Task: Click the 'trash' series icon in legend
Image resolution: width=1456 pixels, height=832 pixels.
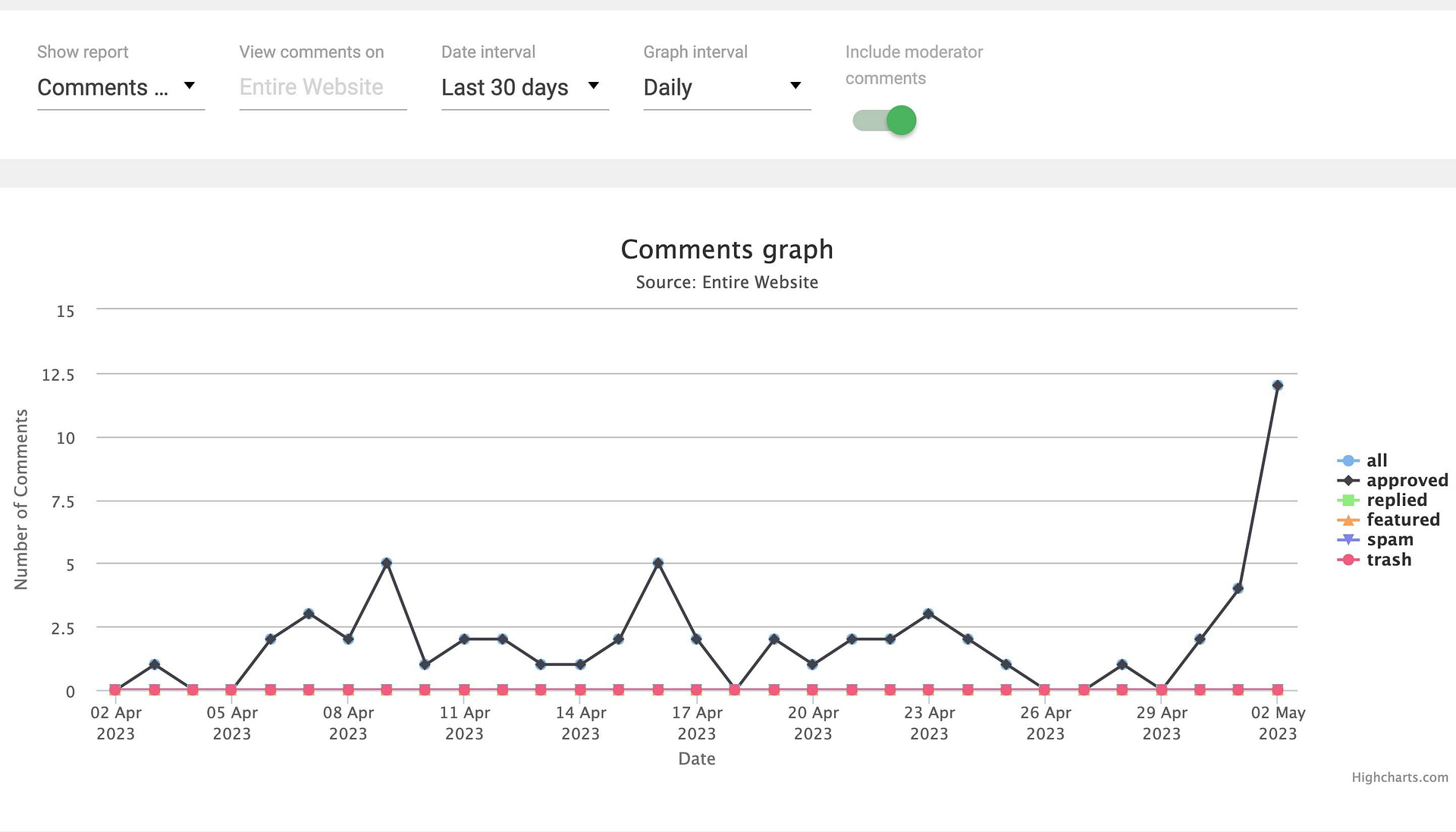Action: (x=1348, y=559)
